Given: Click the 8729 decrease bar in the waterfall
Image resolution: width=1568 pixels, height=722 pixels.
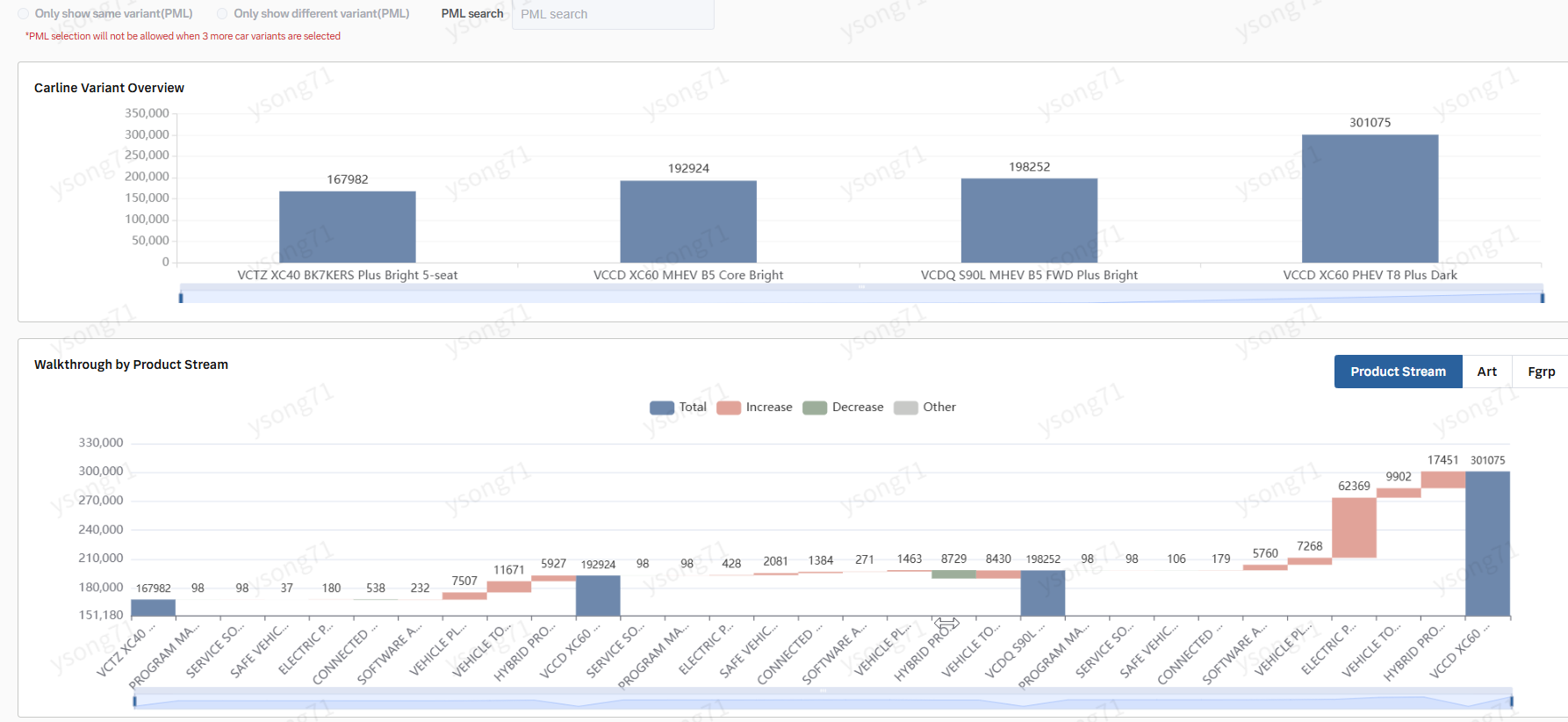Looking at the screenshot, I should pos(953,574).
